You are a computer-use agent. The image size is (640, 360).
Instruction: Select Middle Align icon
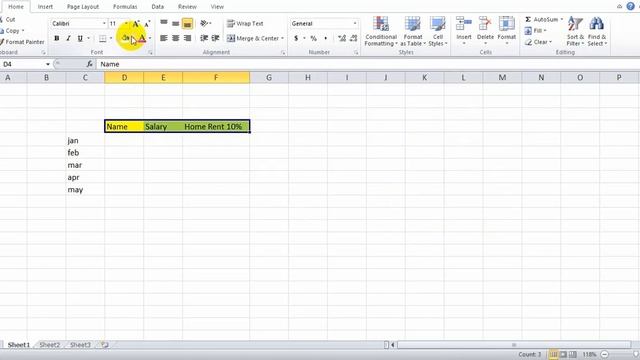pyautogui.click(x=176, y=23)
